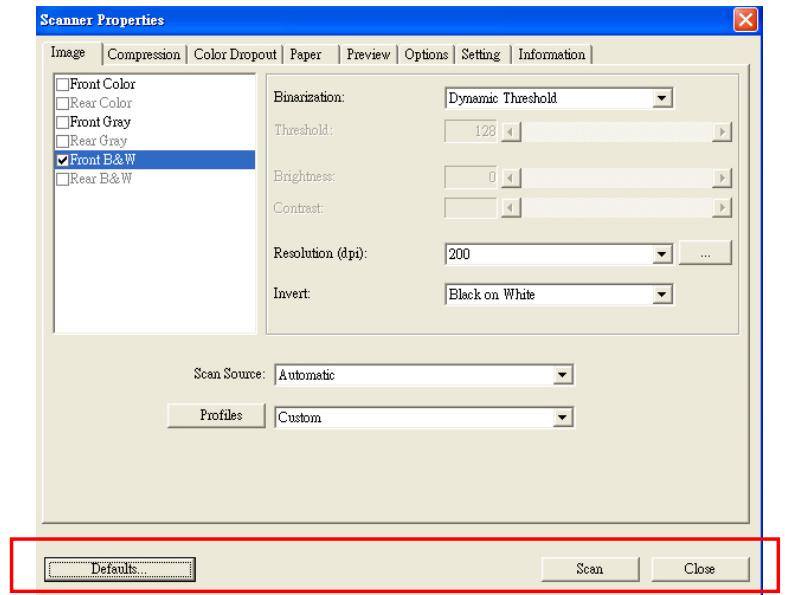Switch to the Options tab
This screenshot has width=785, height=595.
coord(426,54)
